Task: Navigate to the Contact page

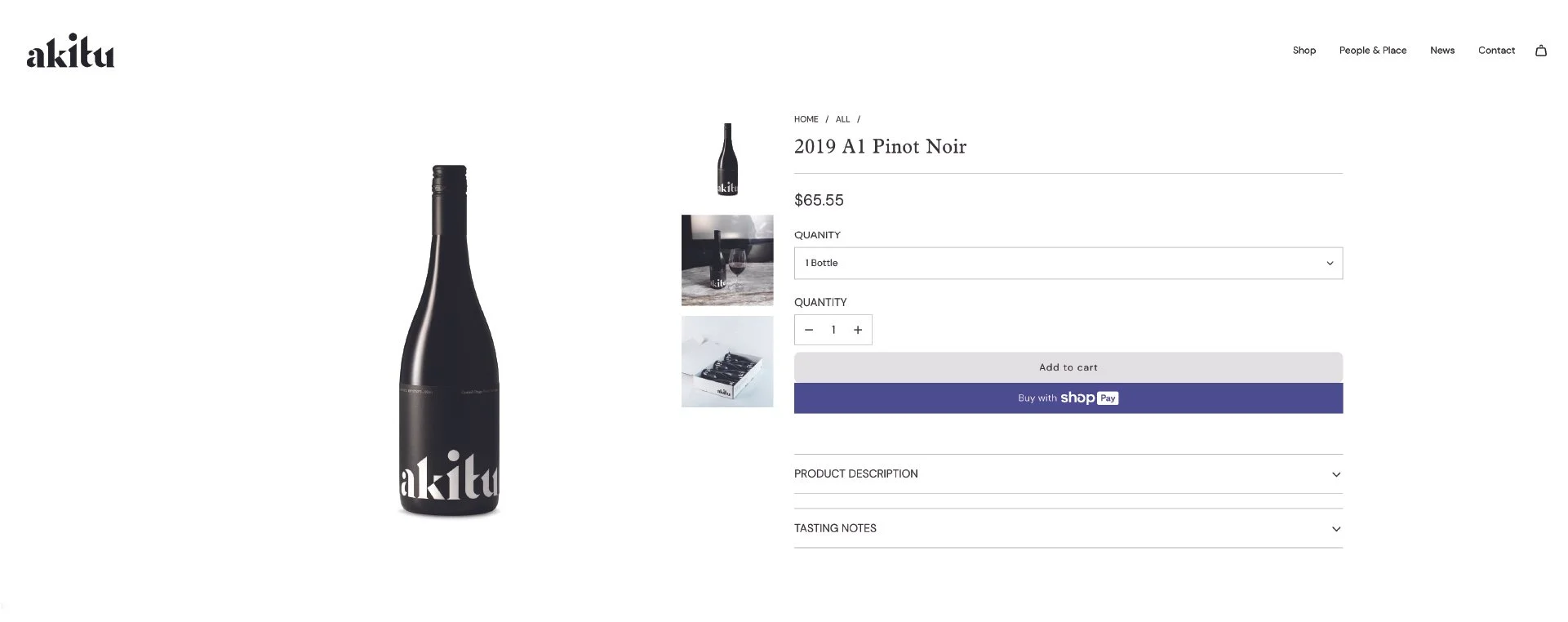Action: (1496, 51)
